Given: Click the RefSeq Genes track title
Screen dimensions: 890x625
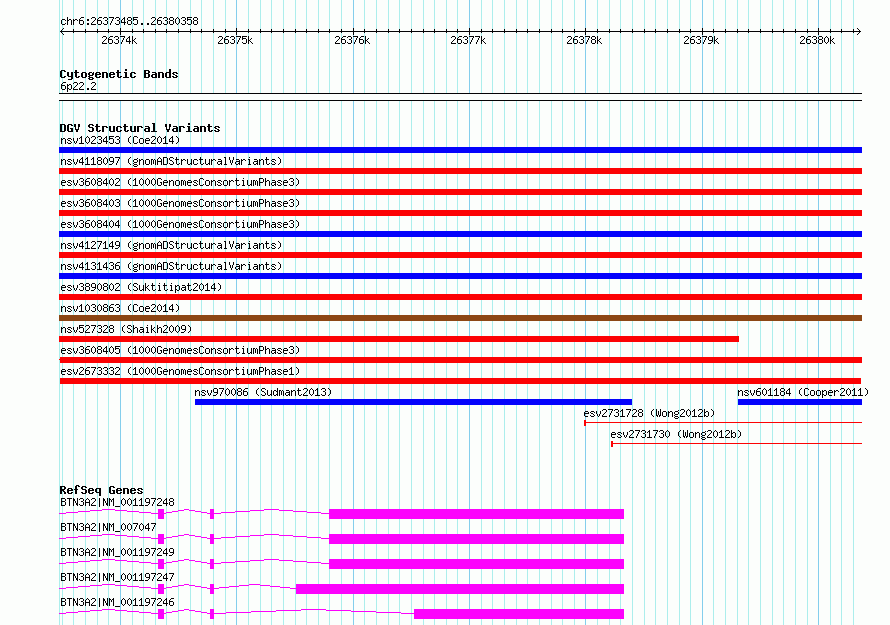Looking at the screenshot, I should pyautogui.click(x=102, y=490).
